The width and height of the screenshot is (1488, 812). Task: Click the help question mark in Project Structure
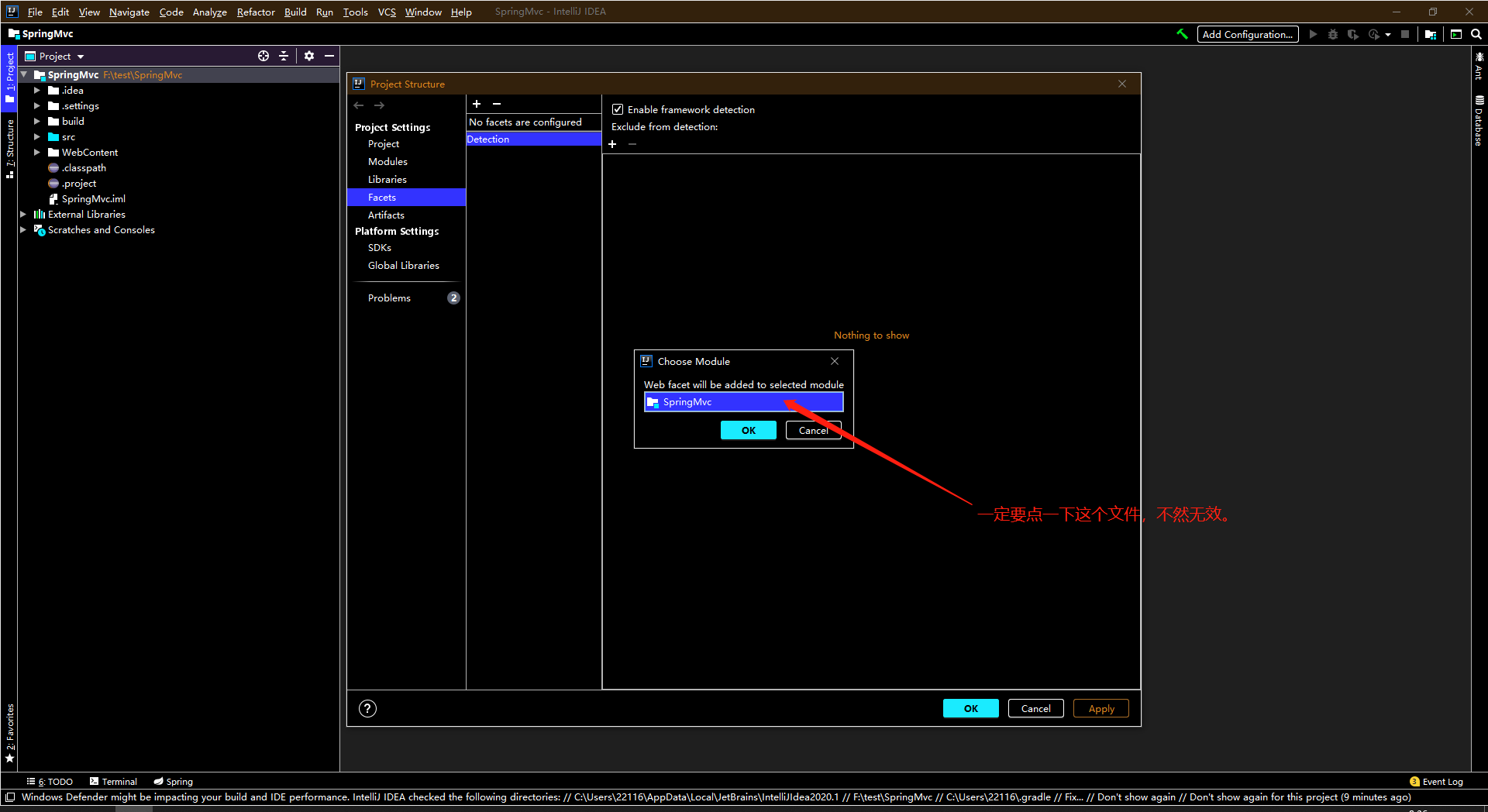pyautogui.click(x=367, y=708)
